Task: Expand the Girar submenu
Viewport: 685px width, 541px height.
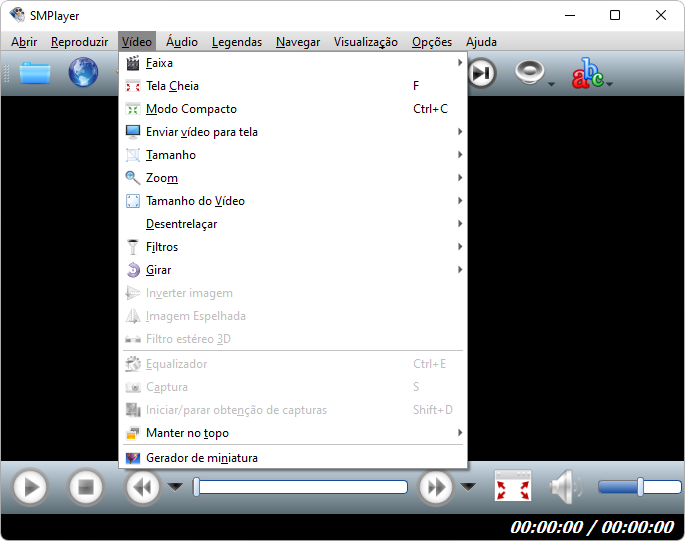Action: [293, 270]
